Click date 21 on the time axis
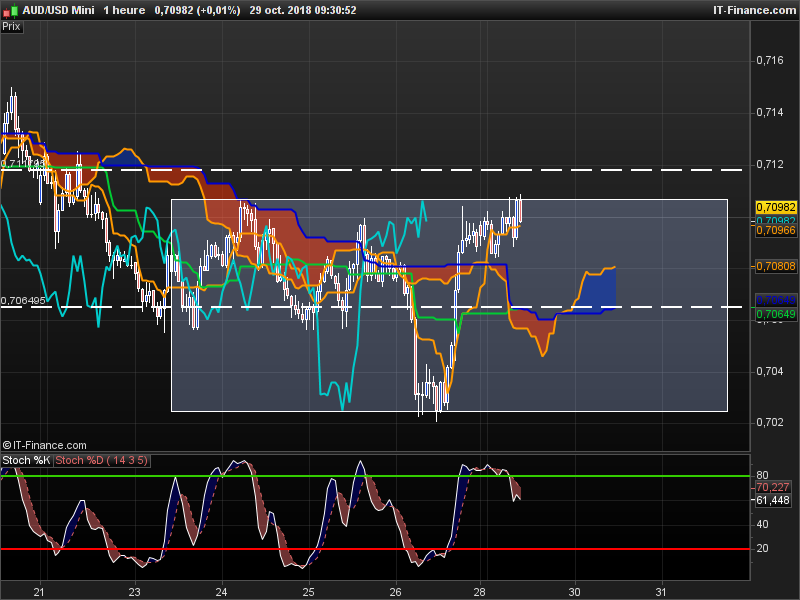Viewport: 800px width, 600px height. pos(39,592)
